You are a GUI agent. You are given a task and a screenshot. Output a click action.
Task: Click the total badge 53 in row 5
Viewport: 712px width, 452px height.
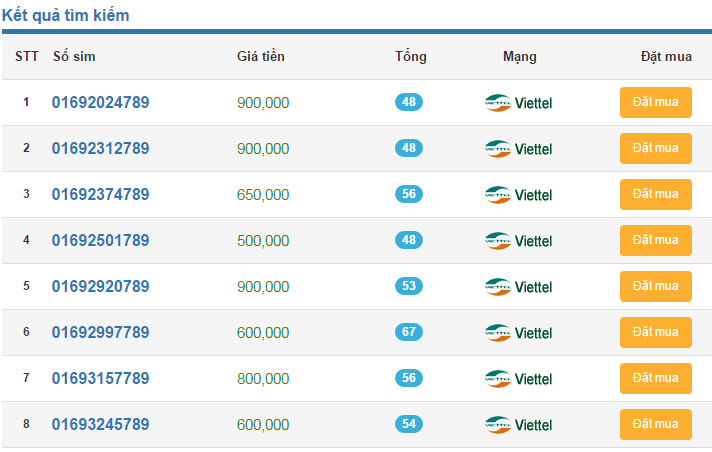408,285
